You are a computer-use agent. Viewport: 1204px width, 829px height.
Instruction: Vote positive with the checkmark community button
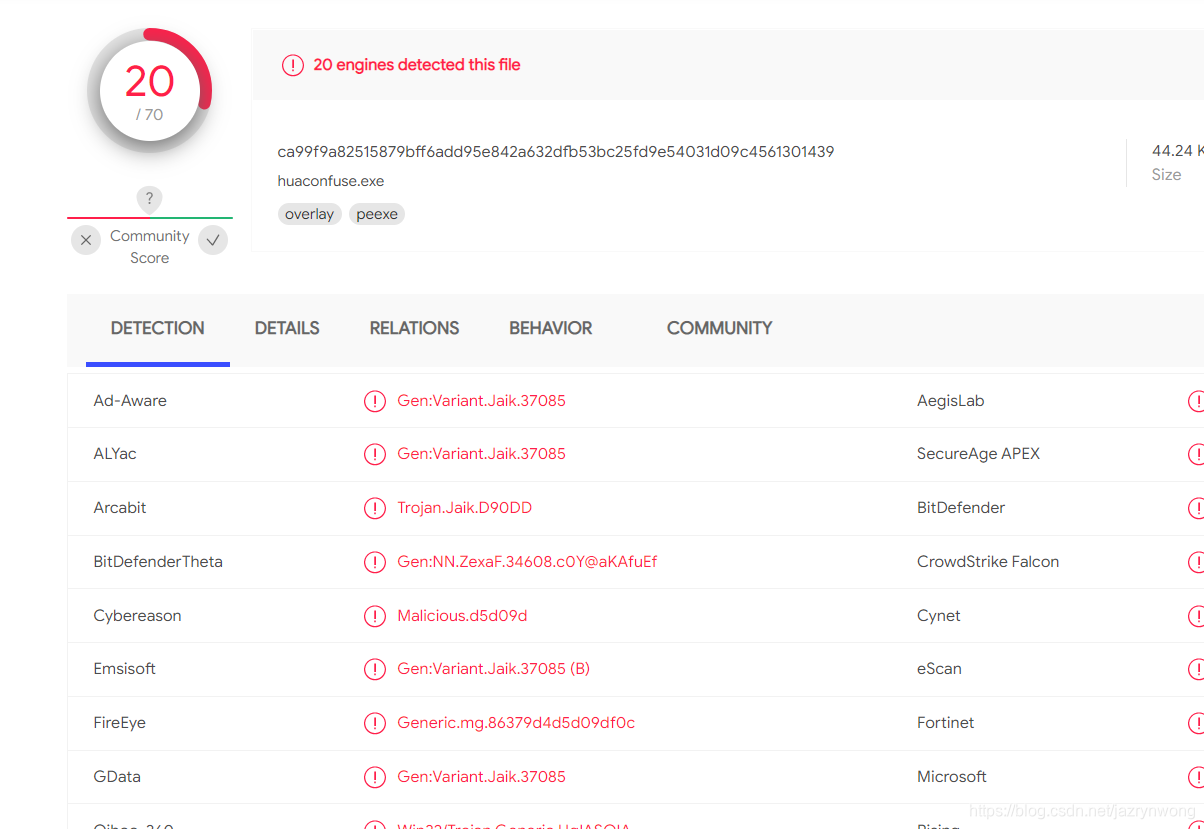point(213,240)
